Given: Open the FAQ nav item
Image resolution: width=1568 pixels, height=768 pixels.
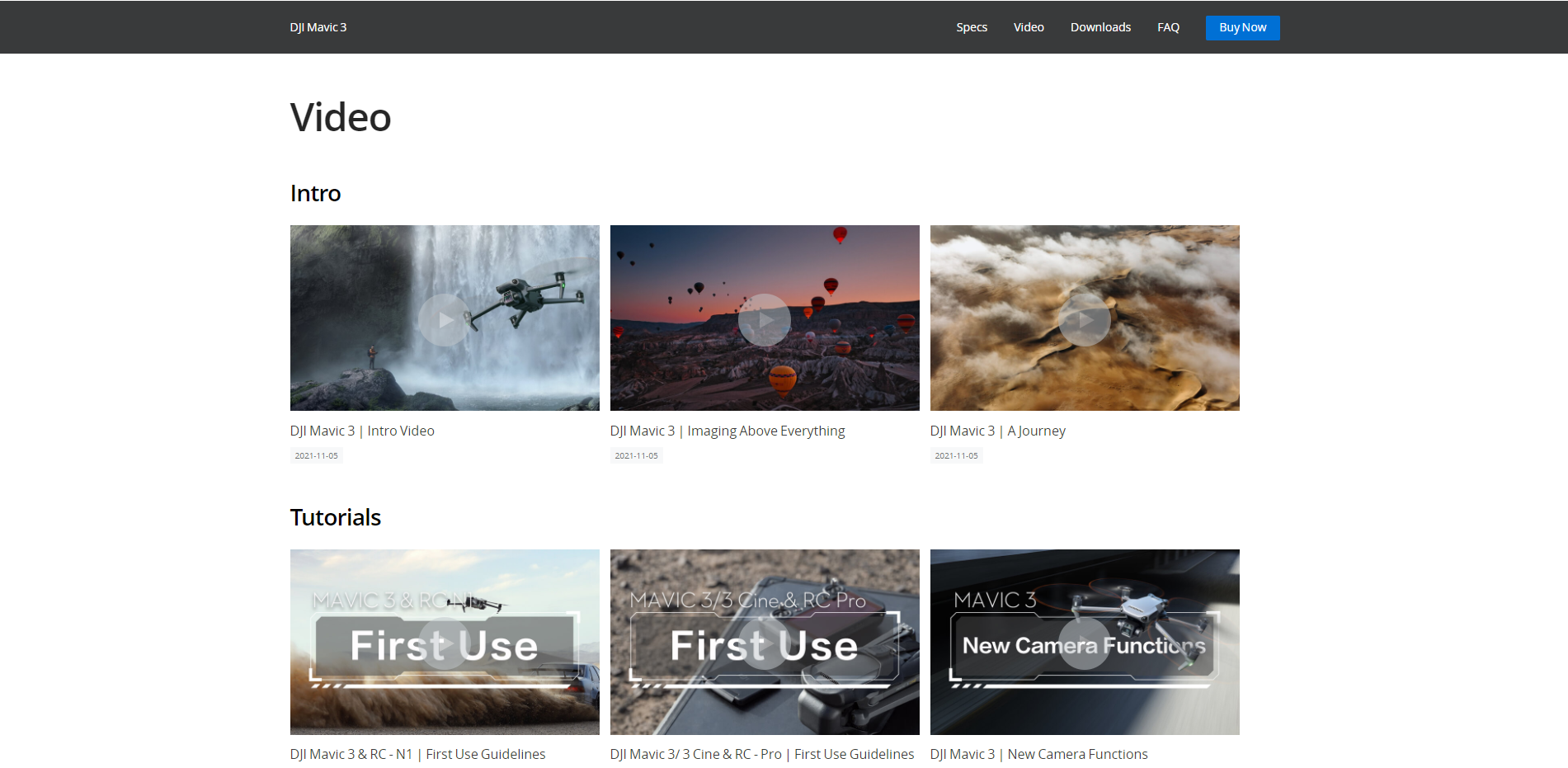Looking at the screenshot, I should point(1168,27).
